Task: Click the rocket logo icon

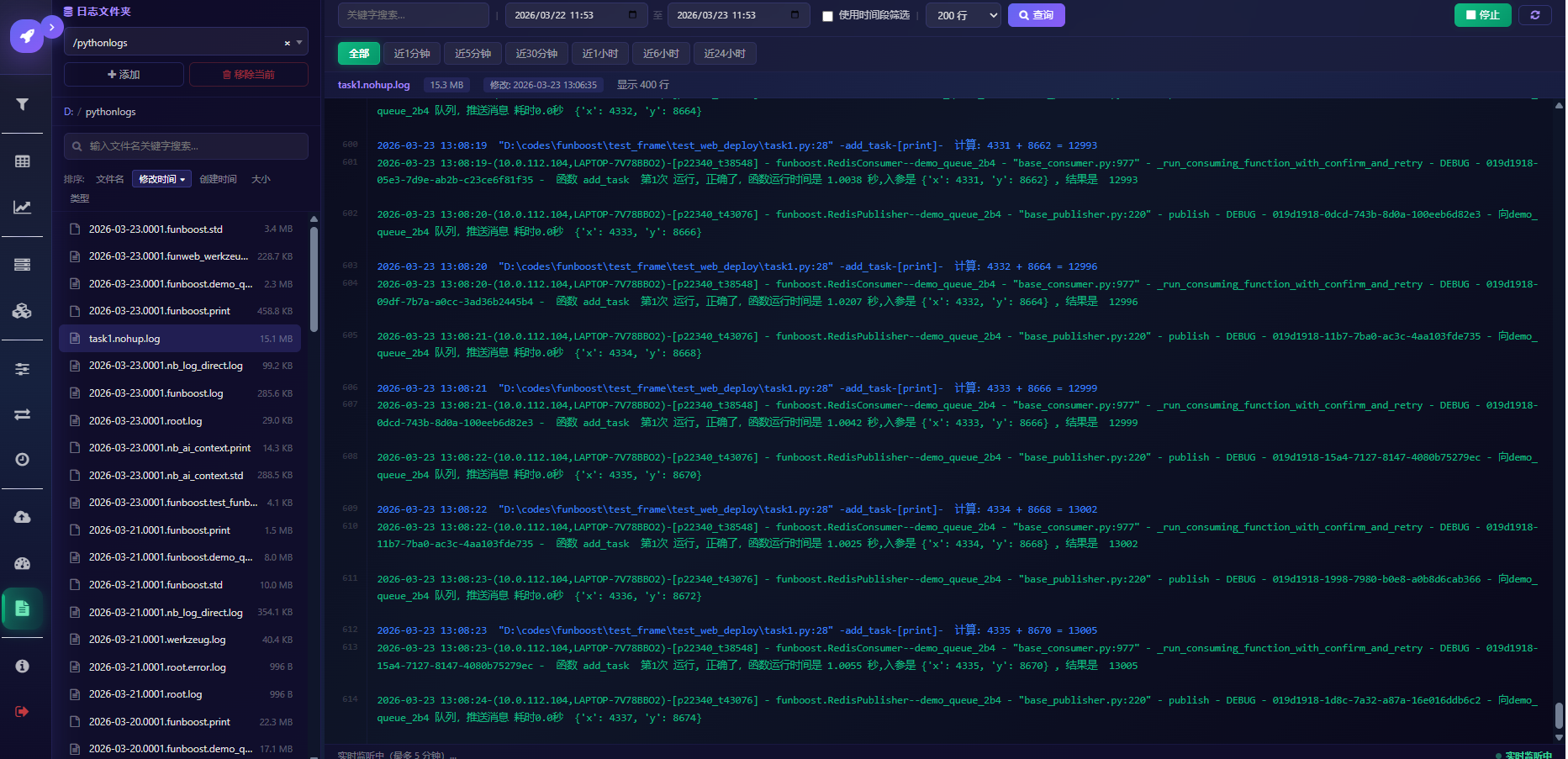Action: 27,36
